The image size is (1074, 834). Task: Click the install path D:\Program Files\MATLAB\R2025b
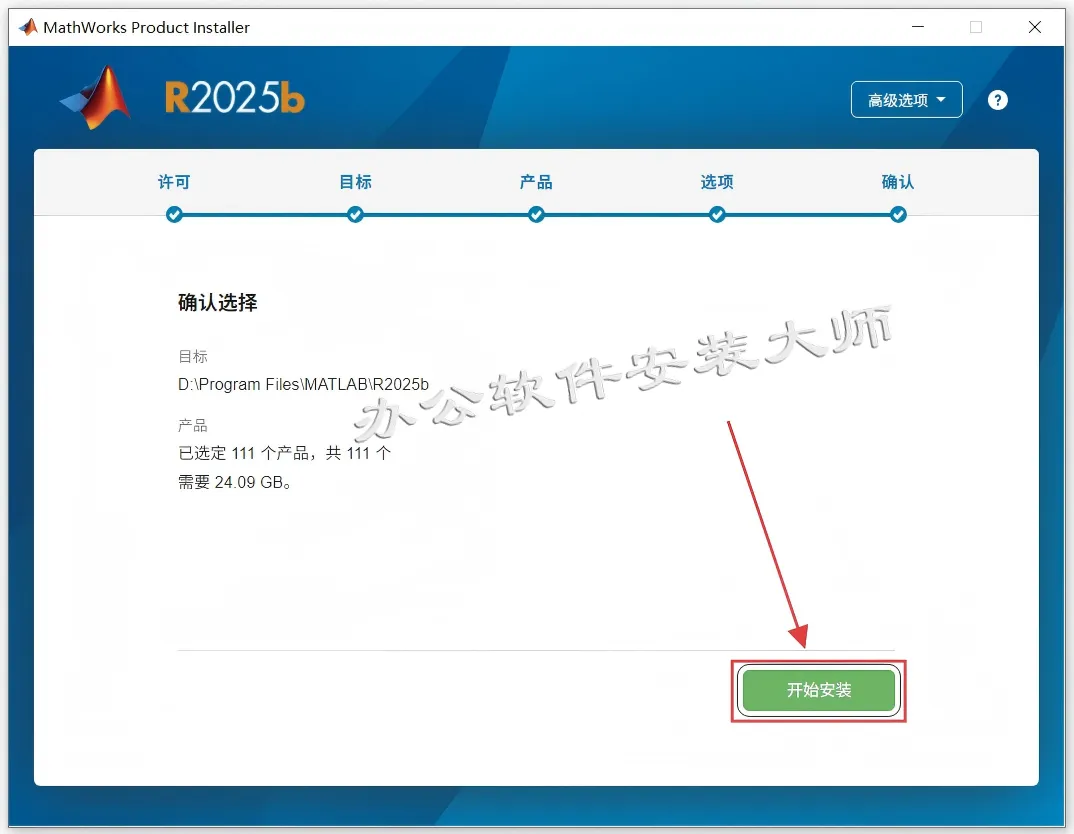(303, 384)
